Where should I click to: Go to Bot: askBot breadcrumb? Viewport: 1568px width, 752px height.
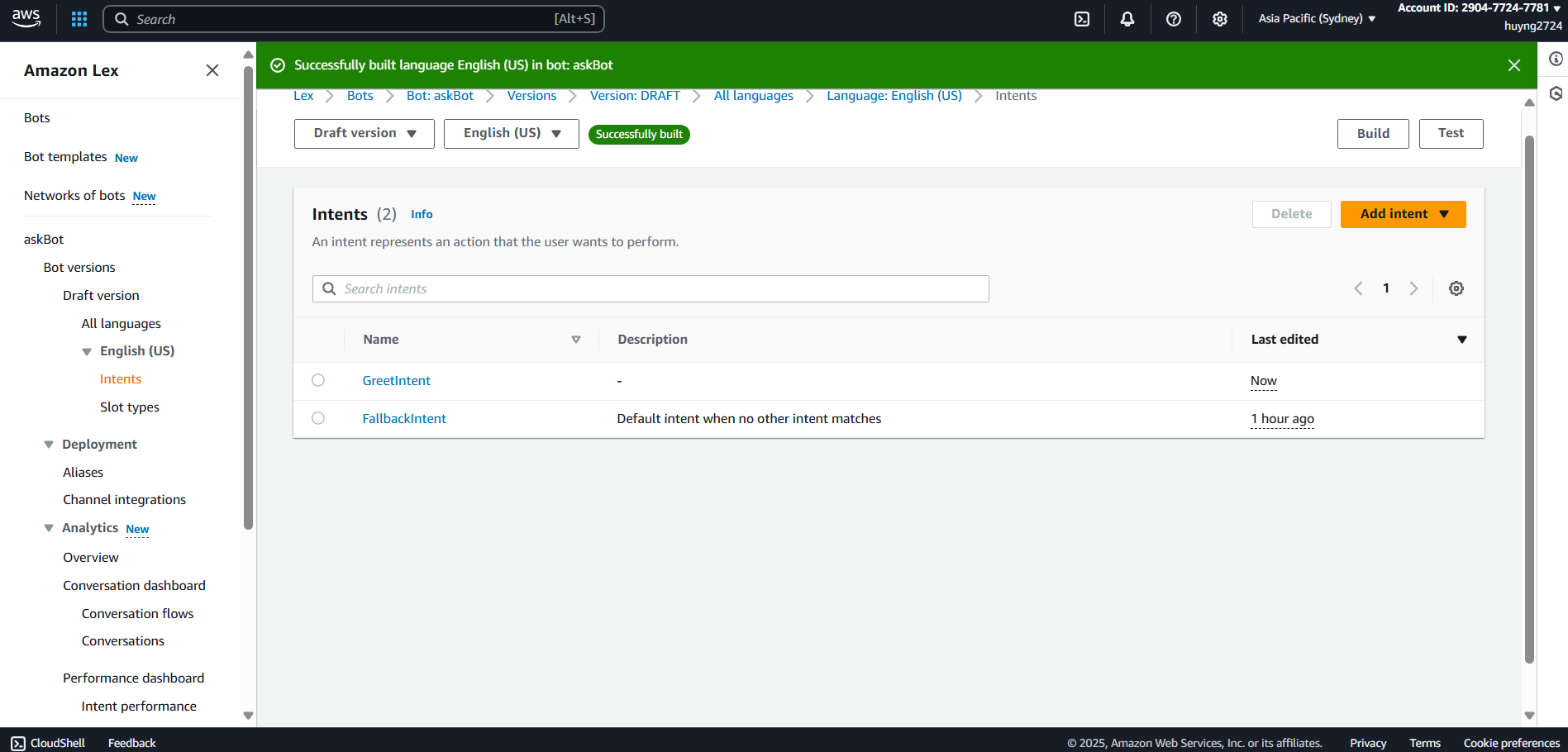440,96
